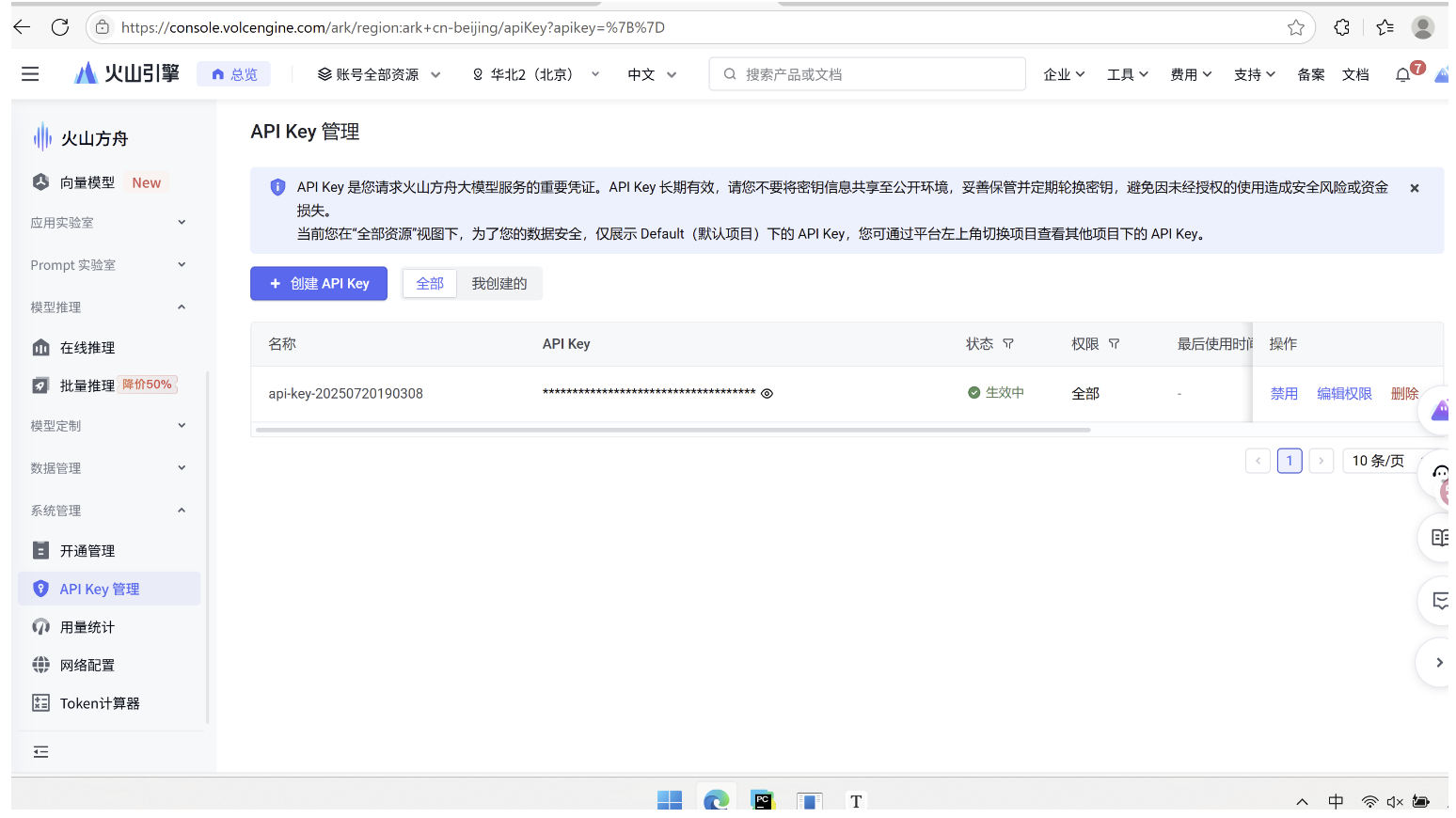Click the Volcengine 火山引擎 logo
The height and width of the screenshot is (818, 1456).
(x=127, y=73)
